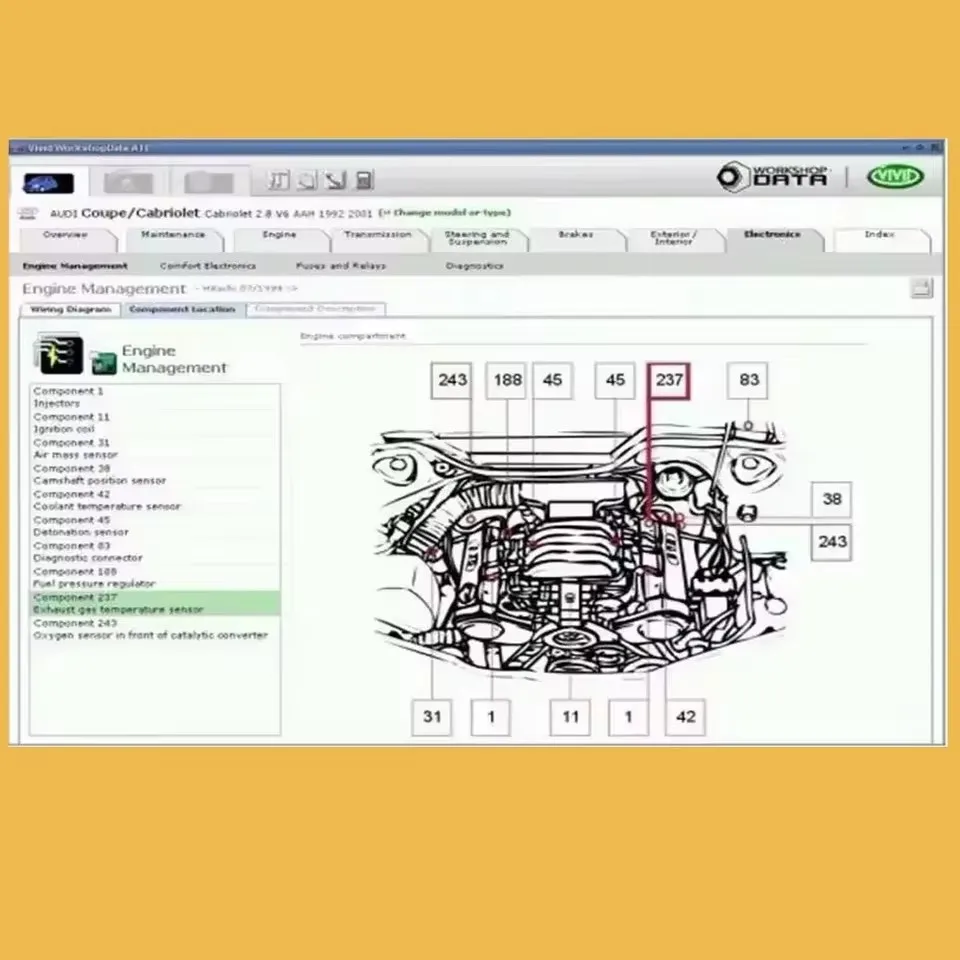Click label 38 on diagram right side

point(831,500)
